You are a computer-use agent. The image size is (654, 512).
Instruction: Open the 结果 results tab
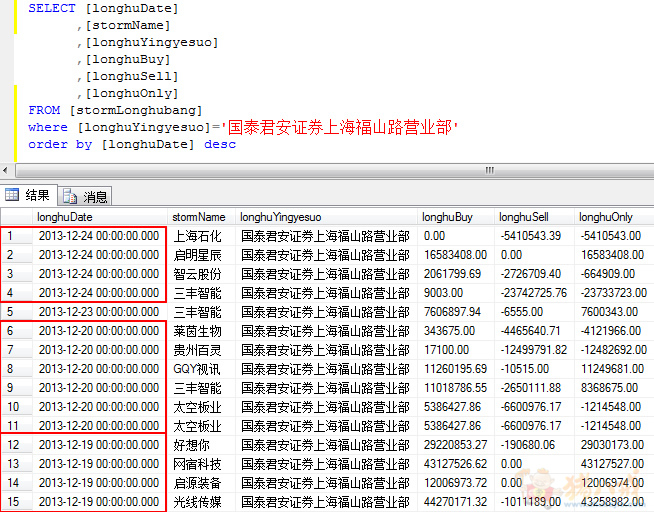(28, 195)
